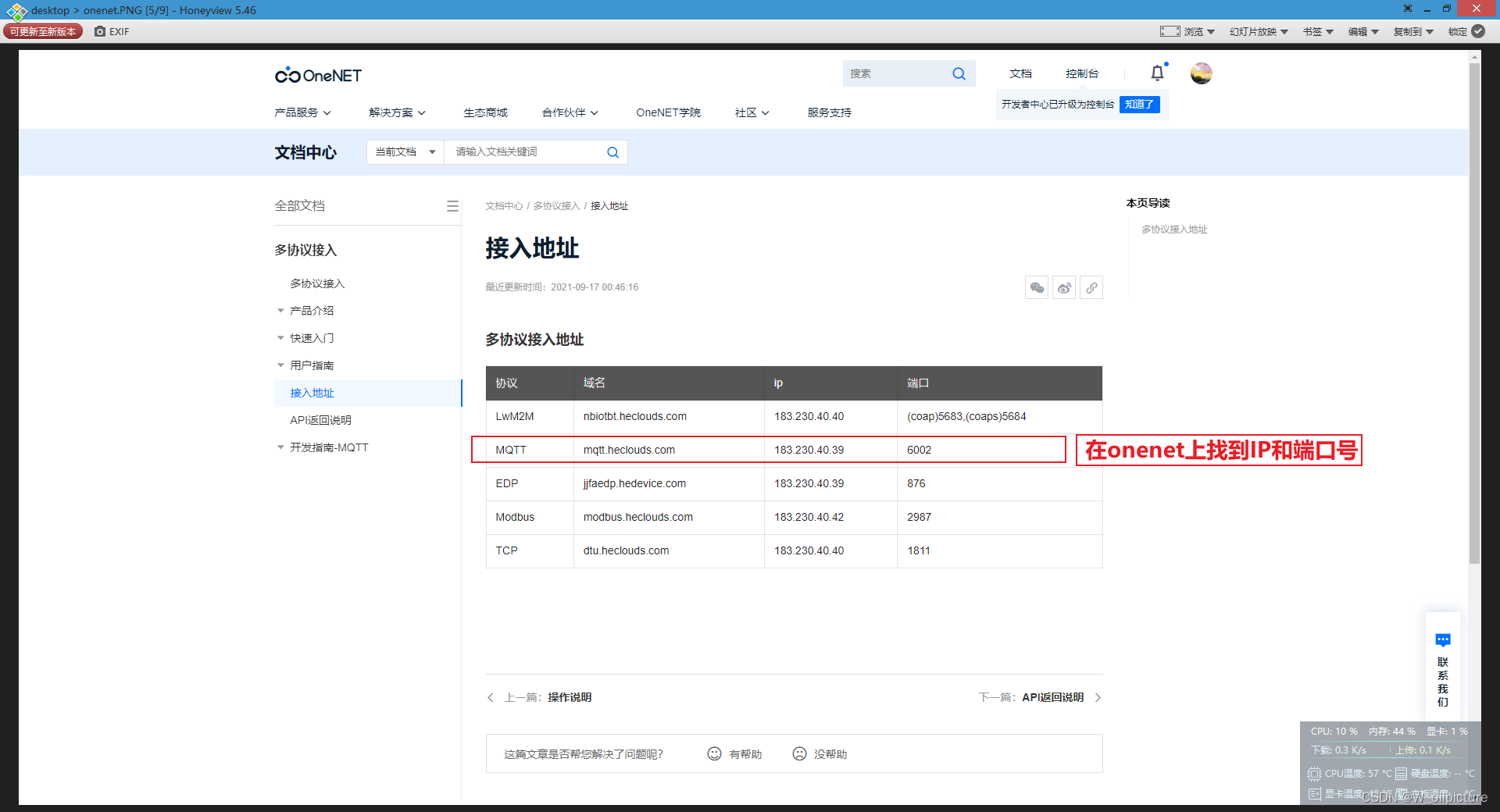Select API返回说明 in the sidebar

[x=320, y=420]
